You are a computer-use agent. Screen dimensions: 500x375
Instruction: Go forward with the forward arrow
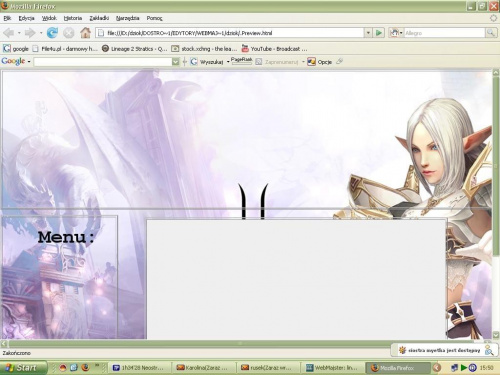click(30, 33)
